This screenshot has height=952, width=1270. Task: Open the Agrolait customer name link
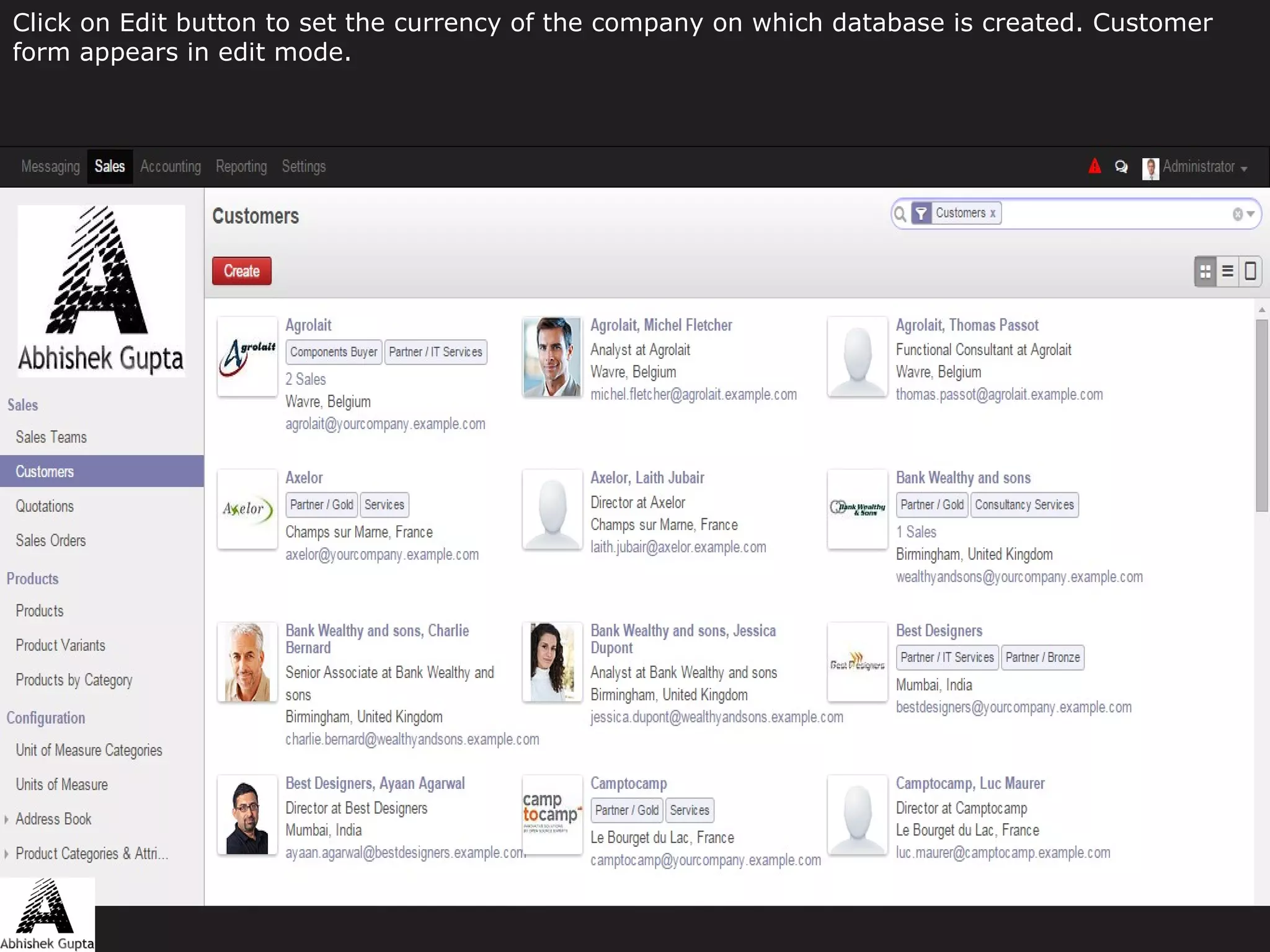308,325
